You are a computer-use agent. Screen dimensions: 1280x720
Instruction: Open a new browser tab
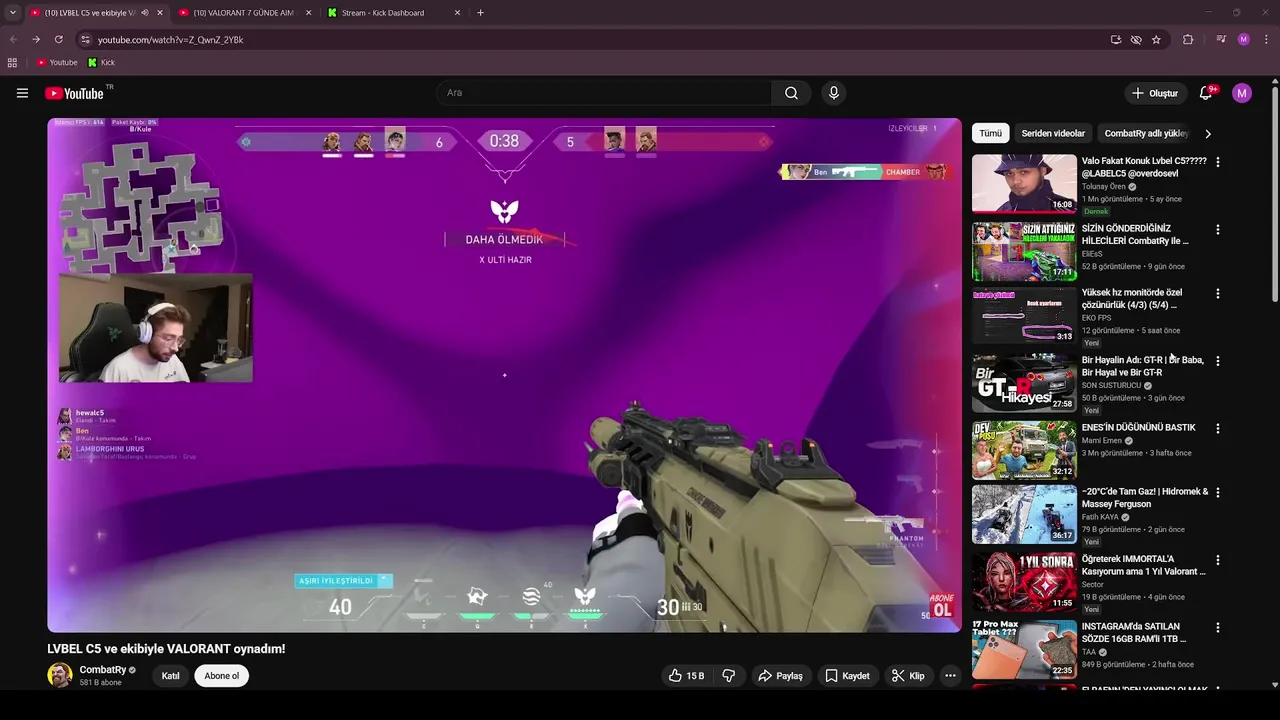(x=480, y=13)
